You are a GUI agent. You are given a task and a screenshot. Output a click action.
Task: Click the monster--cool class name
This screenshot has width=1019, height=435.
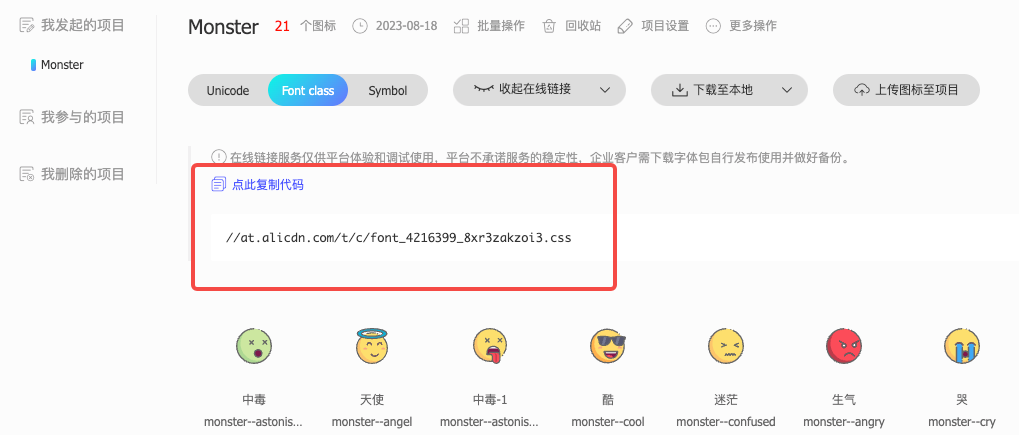click(x=608, y=422)
